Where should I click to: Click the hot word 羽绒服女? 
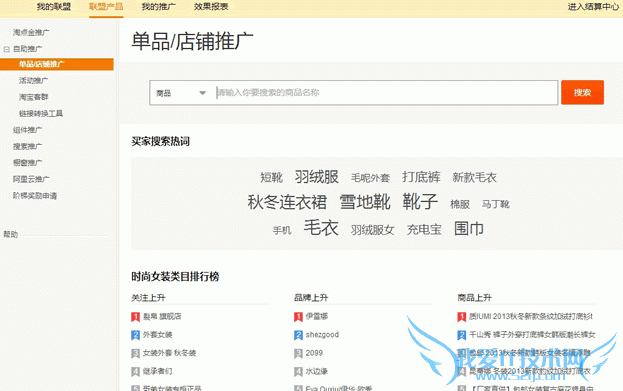point(372,230)
